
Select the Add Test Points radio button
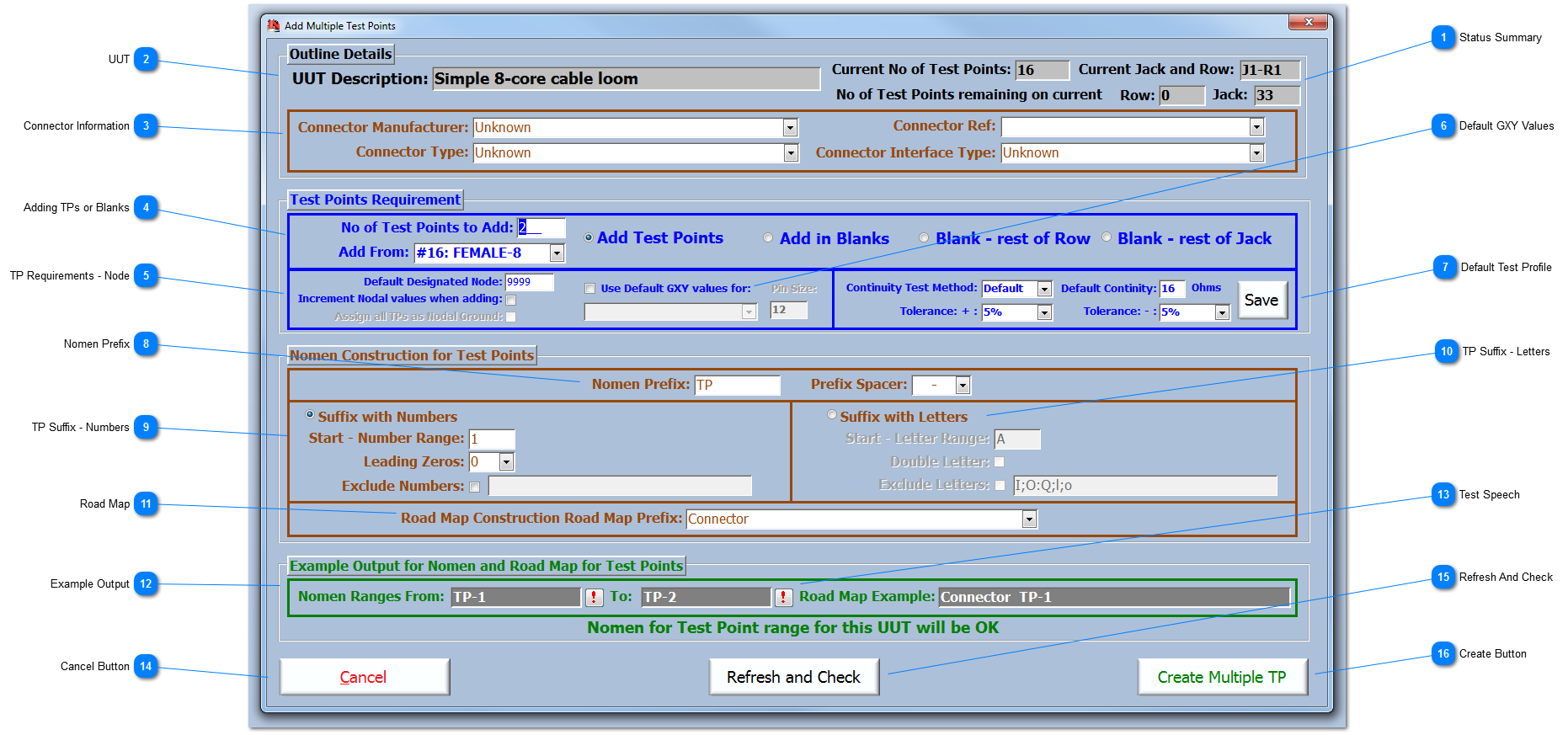click(x=589, y=238)
